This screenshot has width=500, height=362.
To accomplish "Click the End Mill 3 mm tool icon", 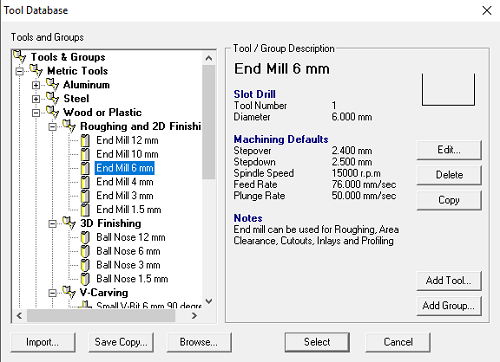I will [x=85, y=196].
